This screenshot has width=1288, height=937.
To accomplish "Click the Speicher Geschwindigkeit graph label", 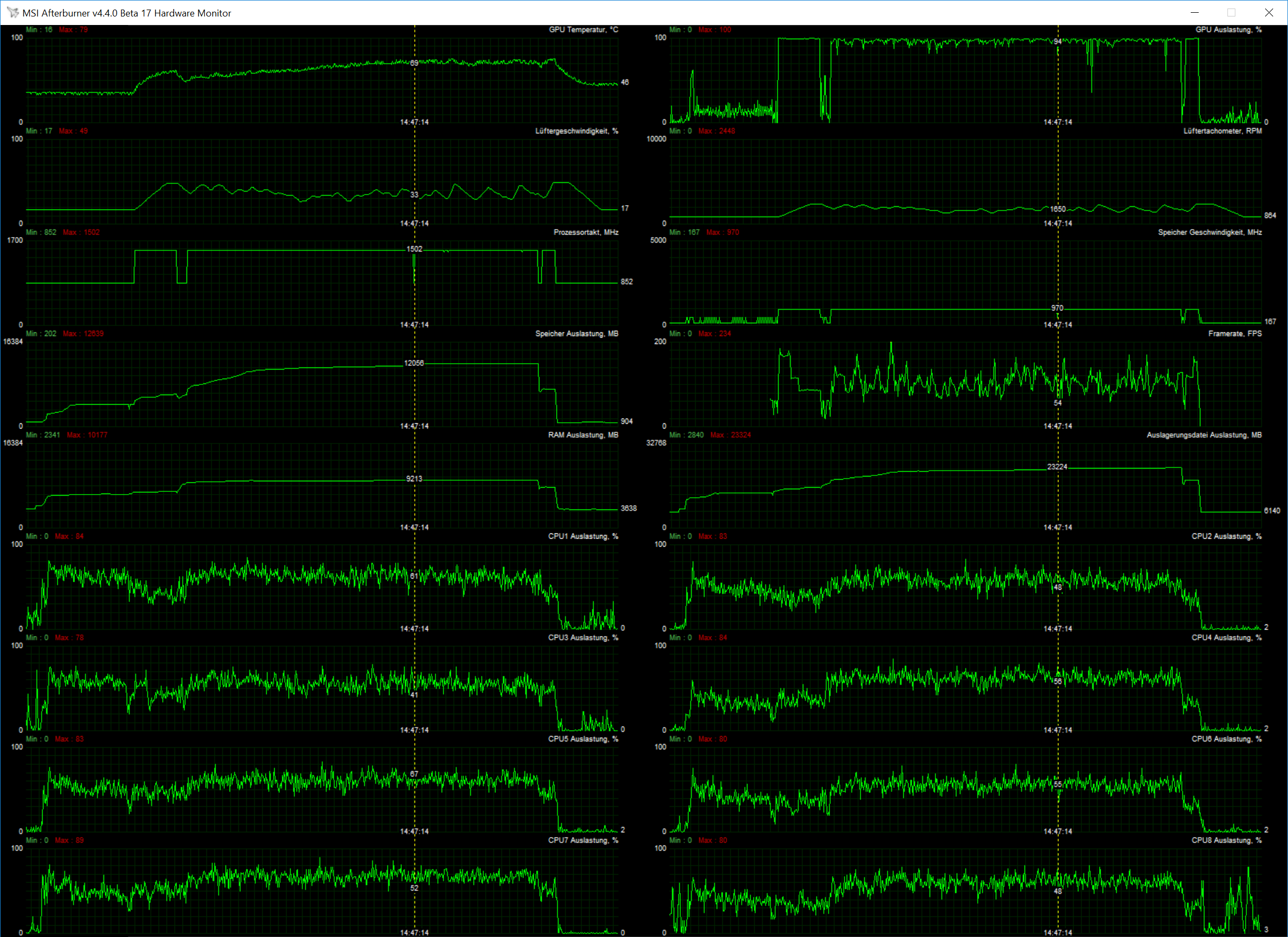I will [1210, 232].
